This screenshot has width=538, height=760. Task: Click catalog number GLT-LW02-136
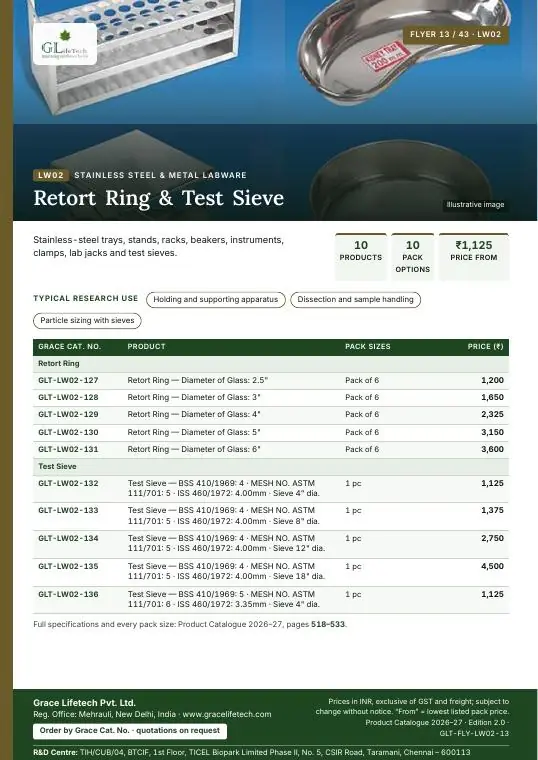point(68,594)
